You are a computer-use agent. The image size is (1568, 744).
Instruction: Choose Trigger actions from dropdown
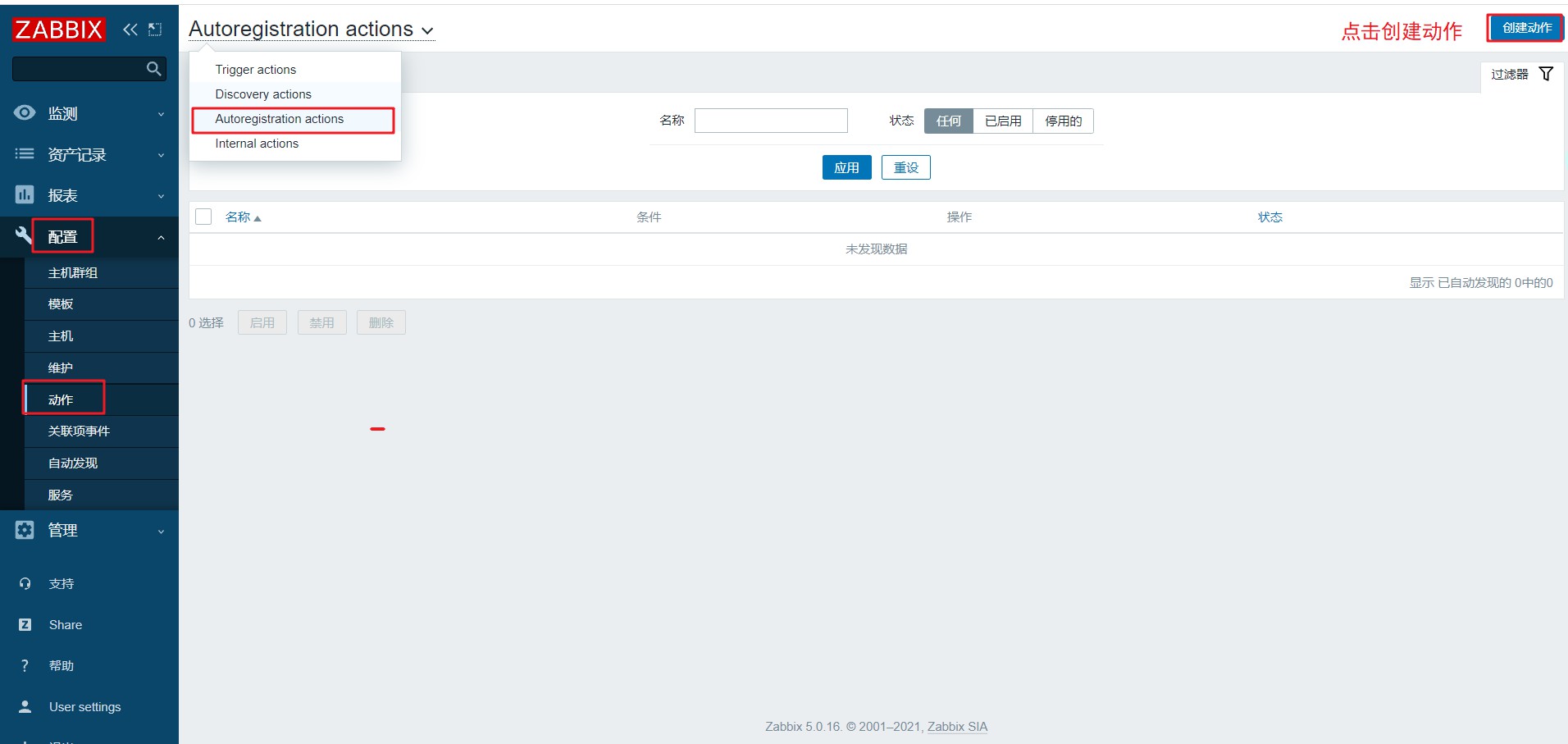click(295, 70)
